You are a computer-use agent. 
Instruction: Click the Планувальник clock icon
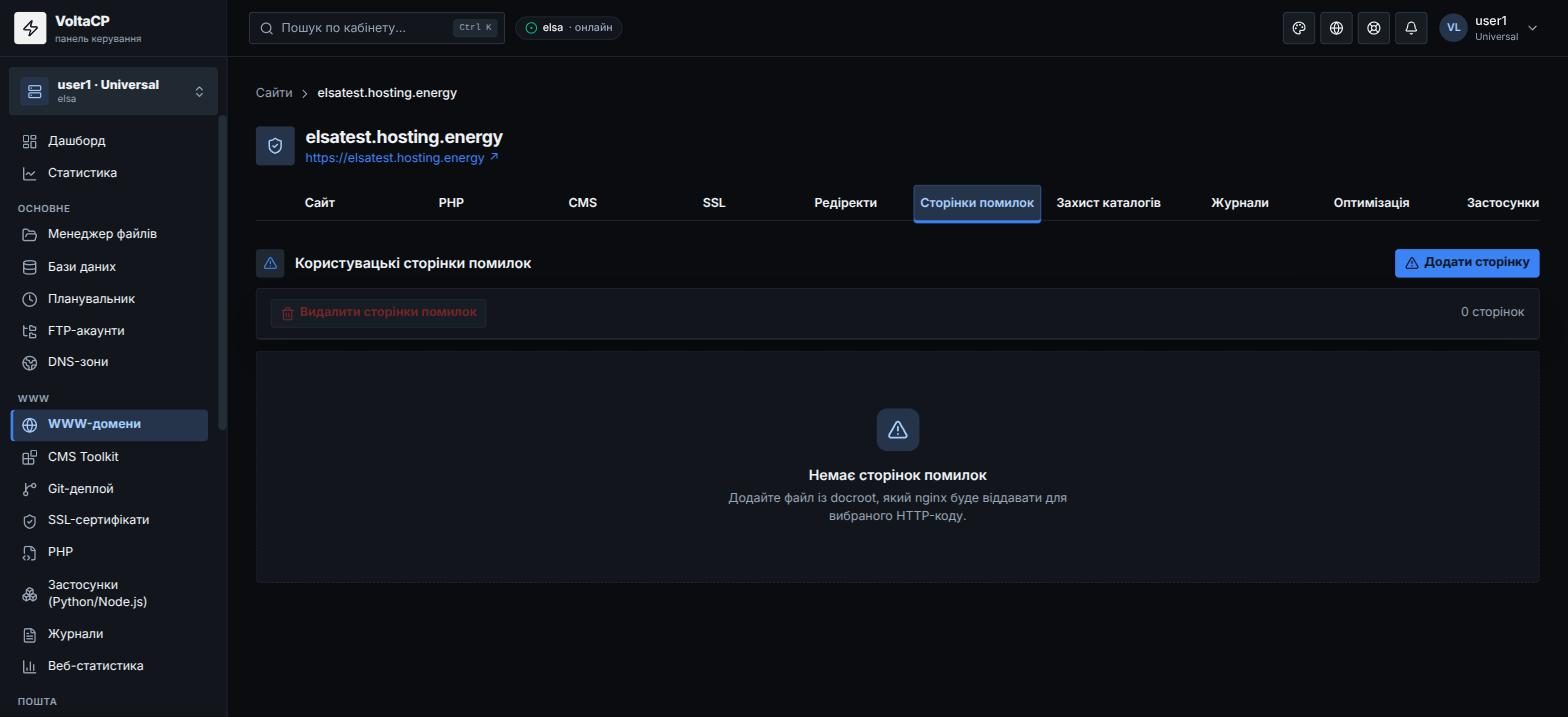pos(30,299)
